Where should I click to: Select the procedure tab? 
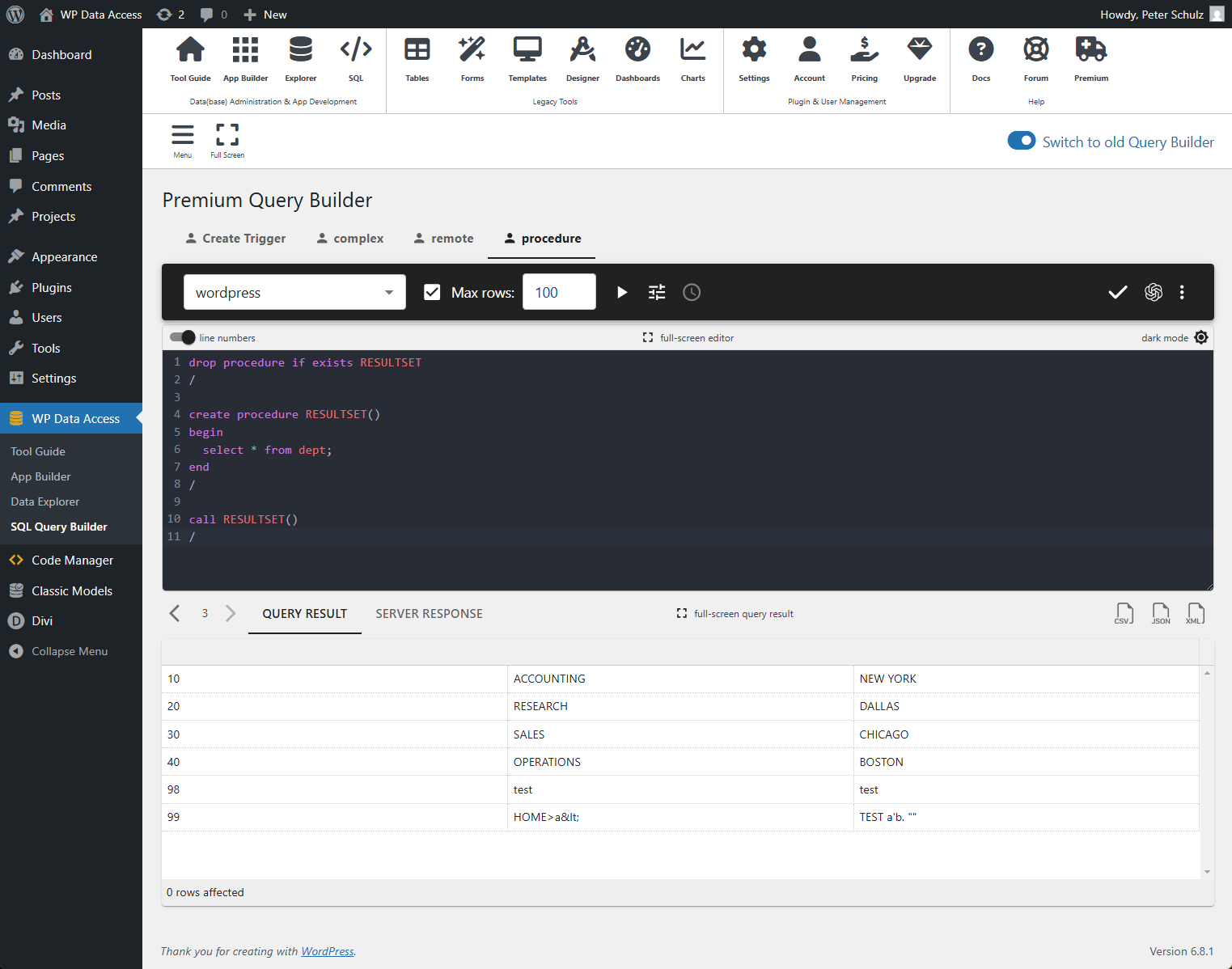[542, 239]
